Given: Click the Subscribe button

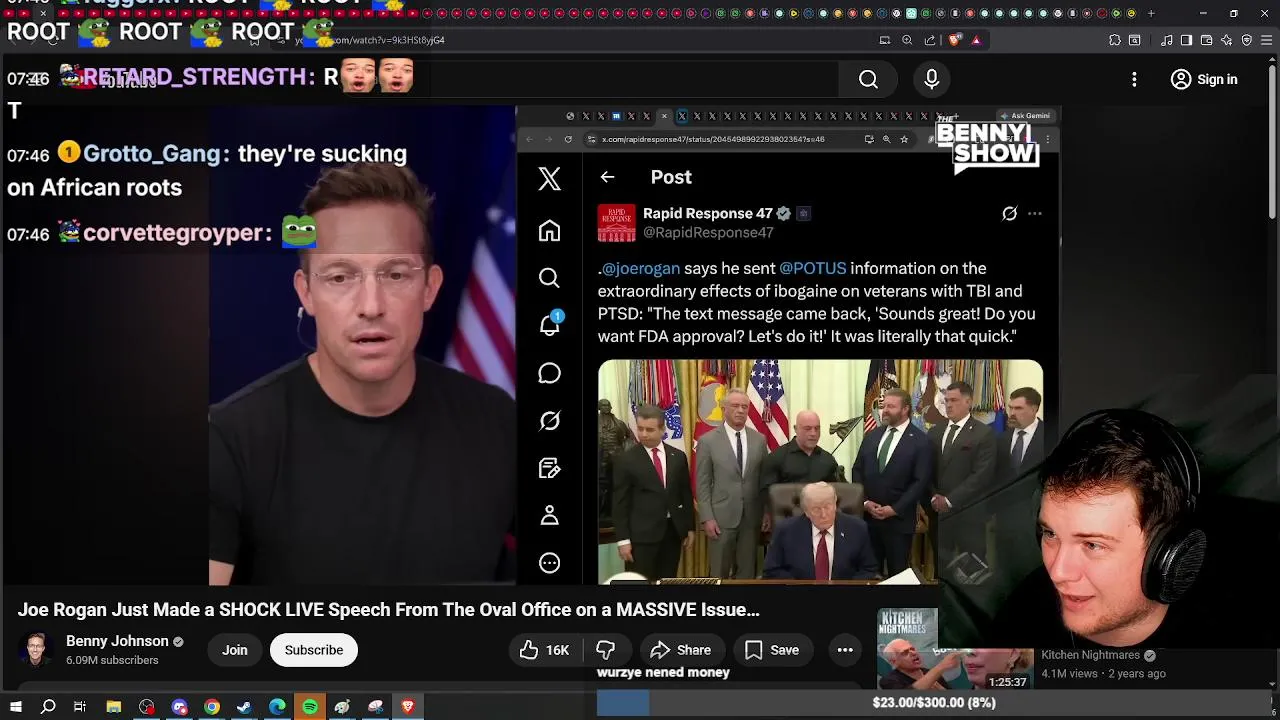Looking at the screenshot, I should pos(314,650).
